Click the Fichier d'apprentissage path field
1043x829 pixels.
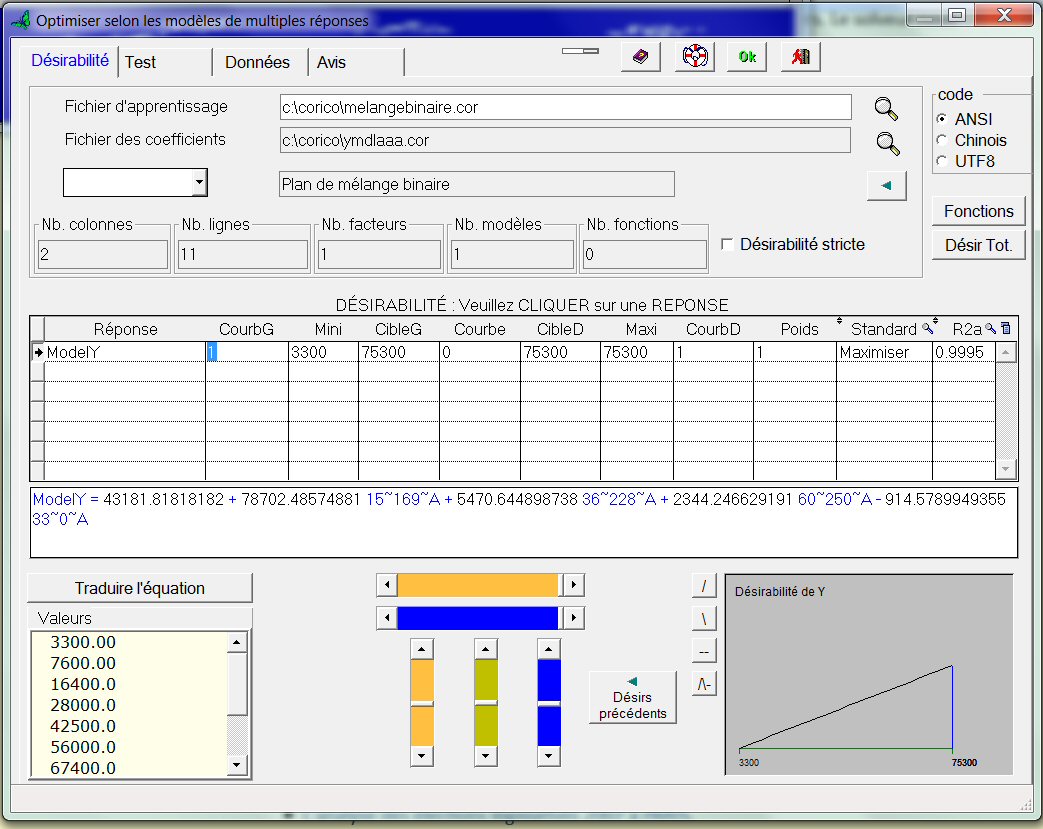click(565, 107)
